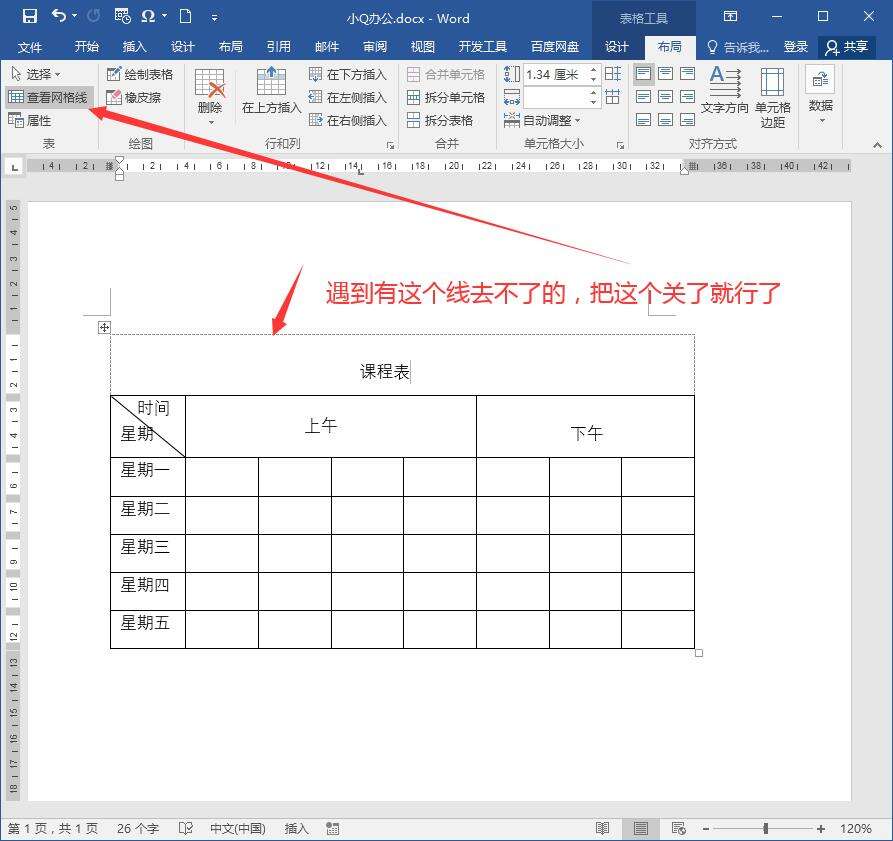Click the page count in status bar
This screenshot has height=841, width=893.
click(52, 828)
